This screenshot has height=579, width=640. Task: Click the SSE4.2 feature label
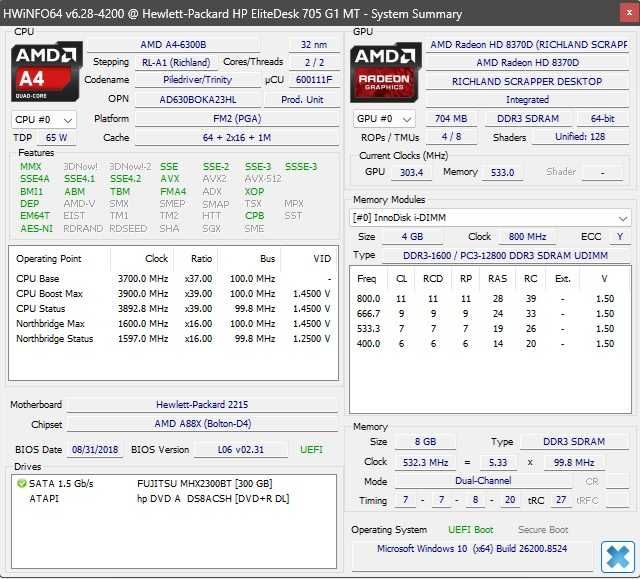point(126,179)
